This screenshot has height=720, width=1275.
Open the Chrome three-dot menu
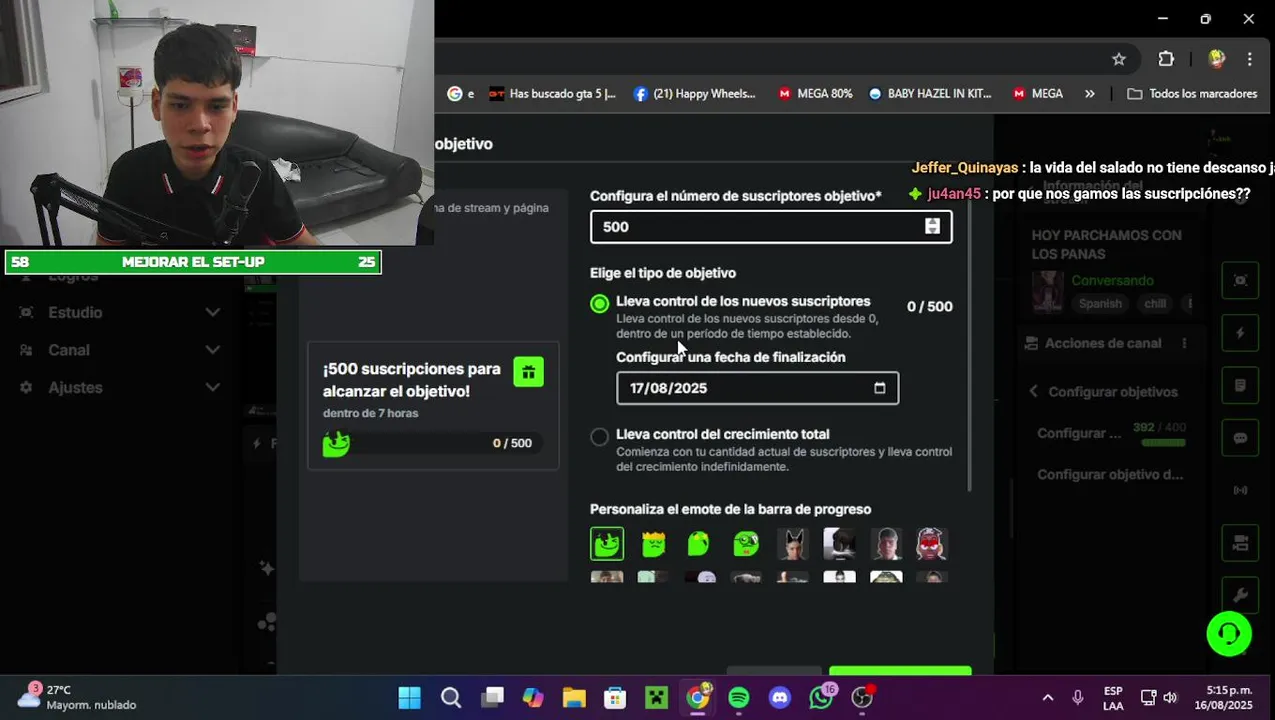[x=1249, y=59]
